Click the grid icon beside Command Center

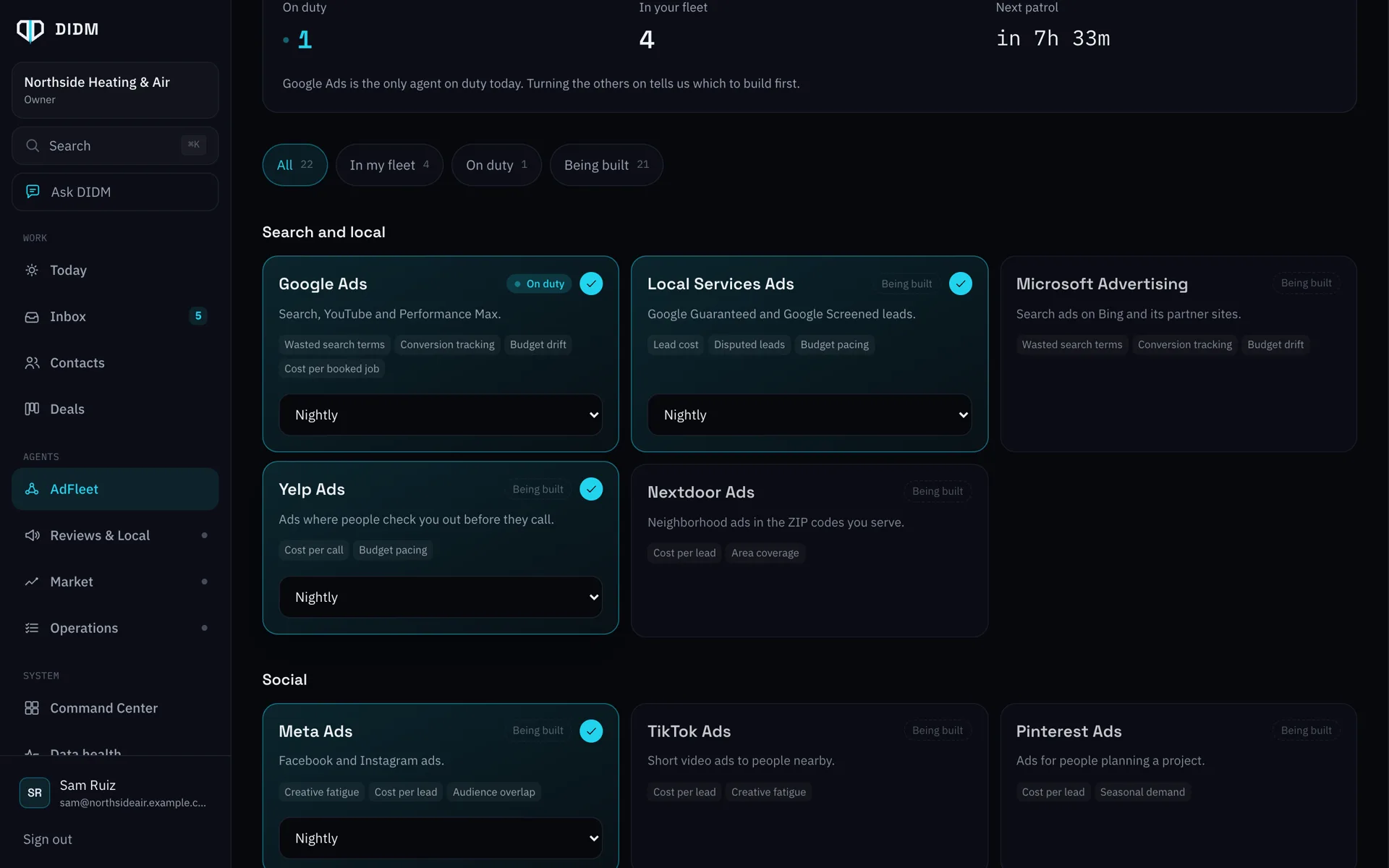pyautogui.click(x=32, y=708)
